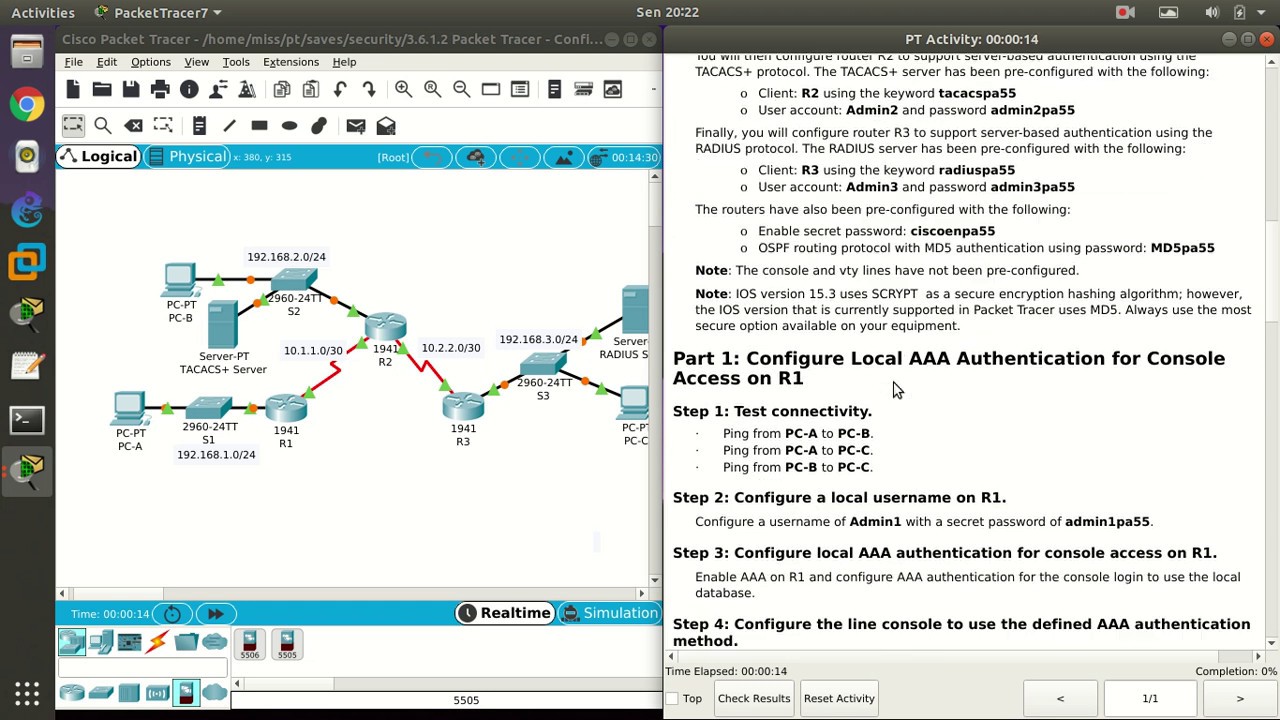Choose the Delete tool
The height and width of the screenshot is (720, 1280).
click(133, 126)
